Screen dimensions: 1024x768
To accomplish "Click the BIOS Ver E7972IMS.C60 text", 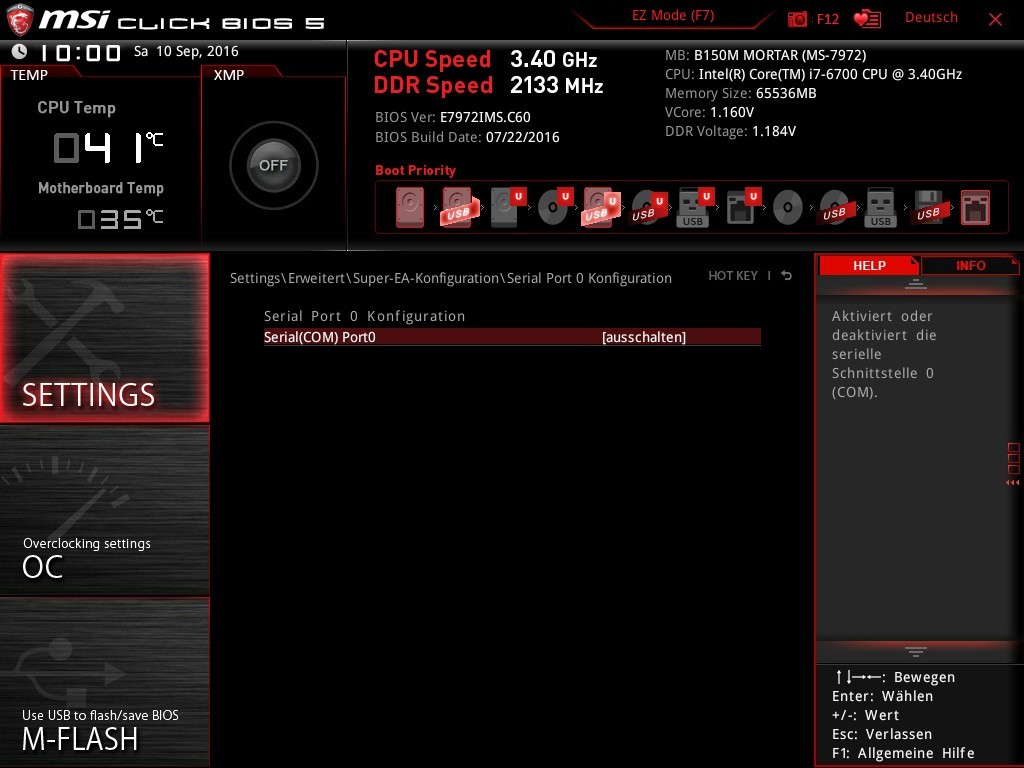I will click(x=453, y=118).
